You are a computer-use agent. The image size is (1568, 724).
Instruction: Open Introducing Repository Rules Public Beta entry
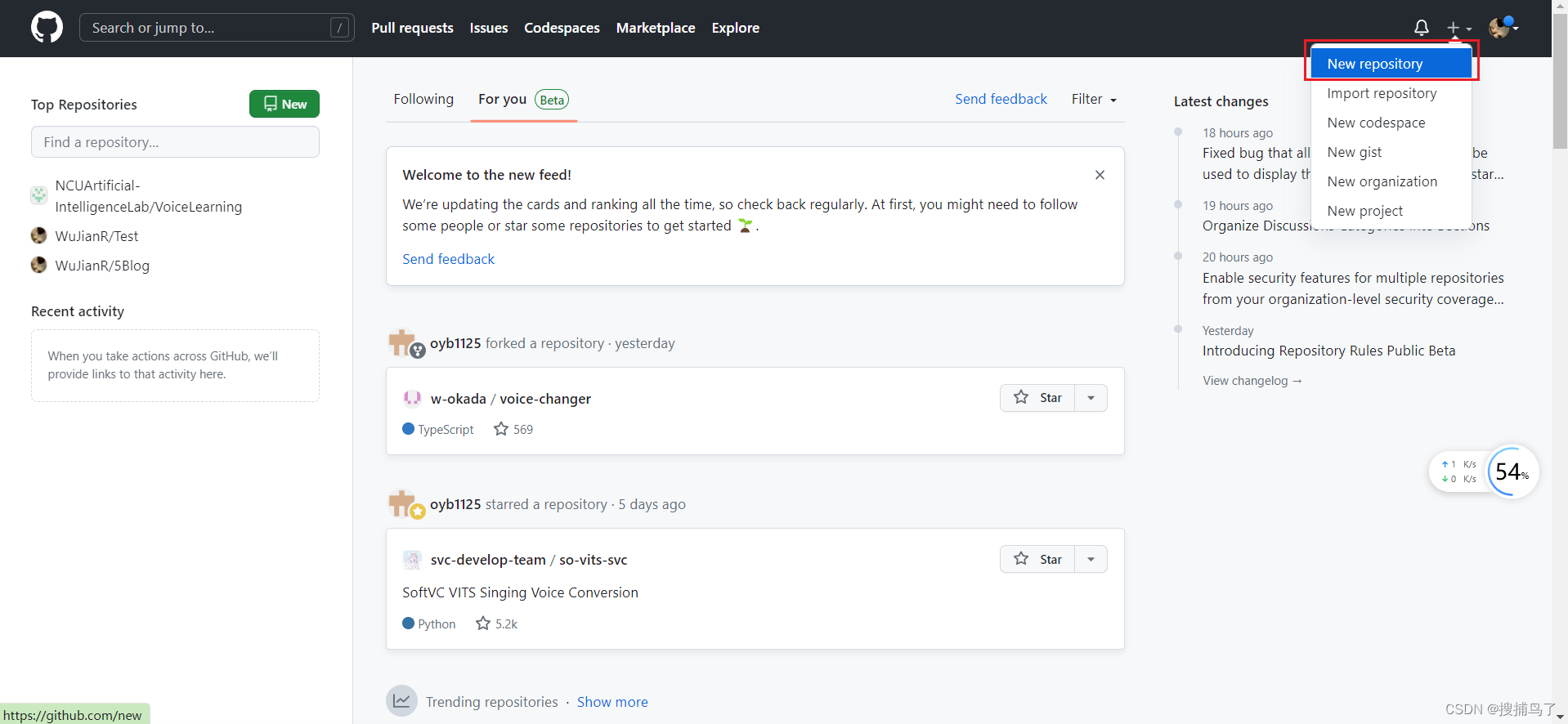coord(1328,351)
